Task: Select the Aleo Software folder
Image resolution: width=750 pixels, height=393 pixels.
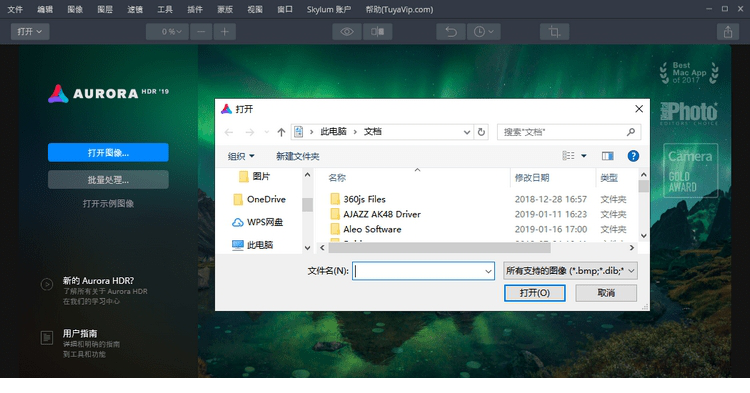Action: click(372, 229)
